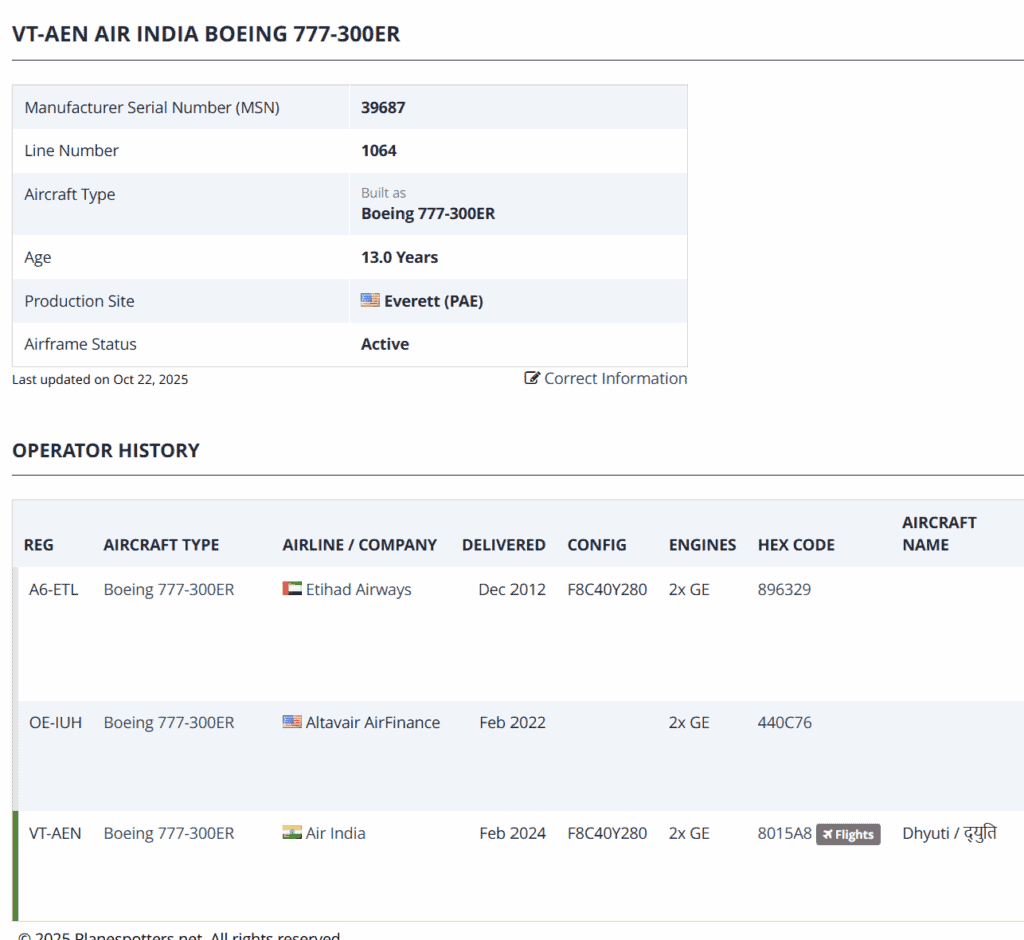Click registration OE-IUH in operator history
This screenshot has width=1024, height=940.
coord(55,722)
